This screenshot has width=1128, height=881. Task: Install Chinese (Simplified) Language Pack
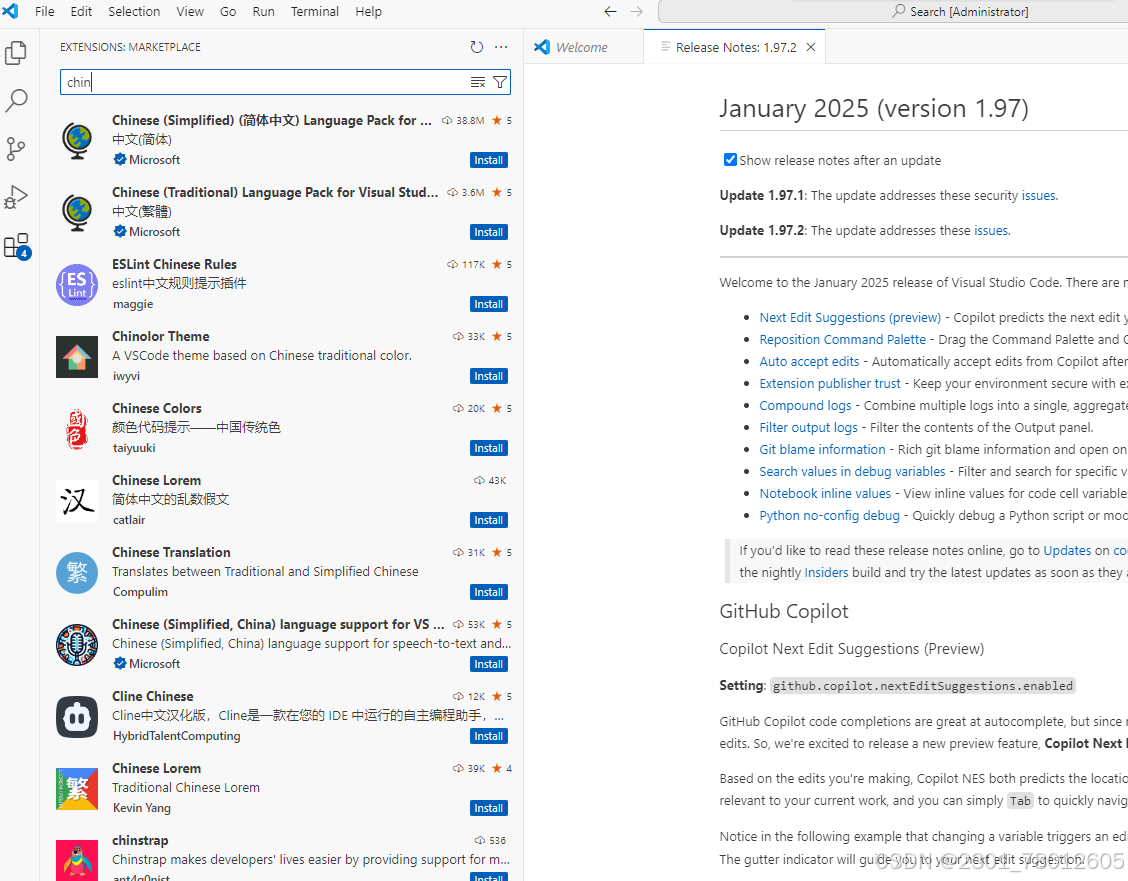(x=488, y=160)
